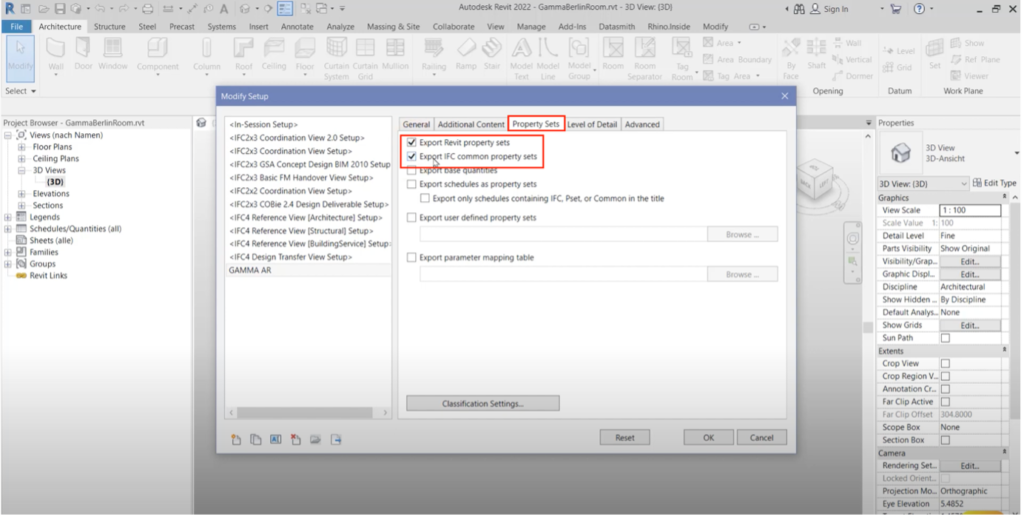Switch to the Advanced tab

click(642, 124)
